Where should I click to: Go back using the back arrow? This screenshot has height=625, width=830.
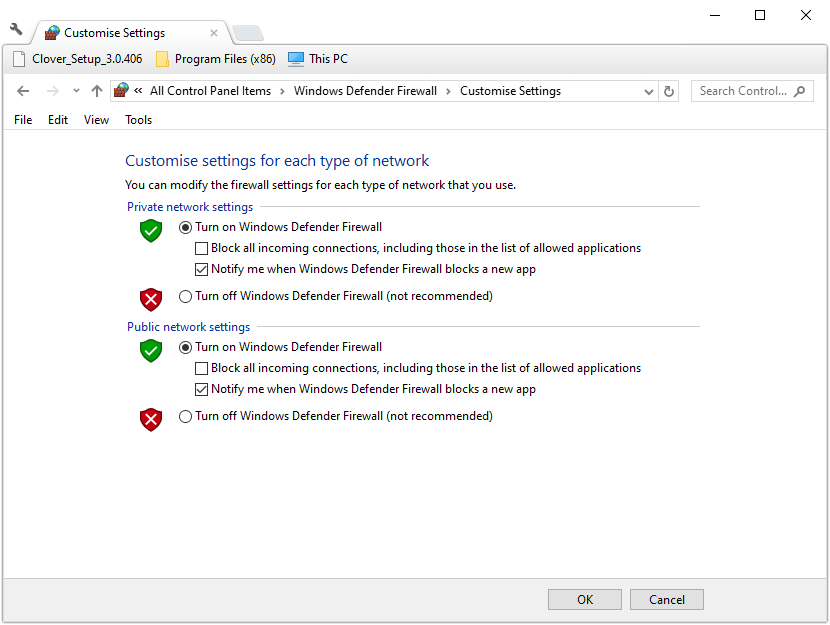(23, 91)
